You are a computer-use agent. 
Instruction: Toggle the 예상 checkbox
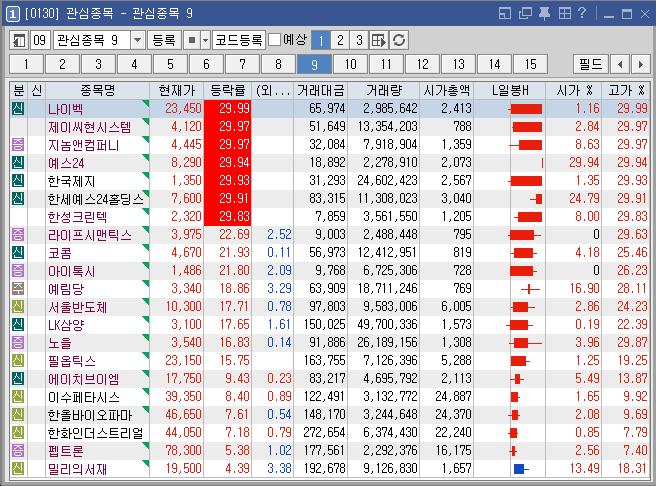point(274,40)
